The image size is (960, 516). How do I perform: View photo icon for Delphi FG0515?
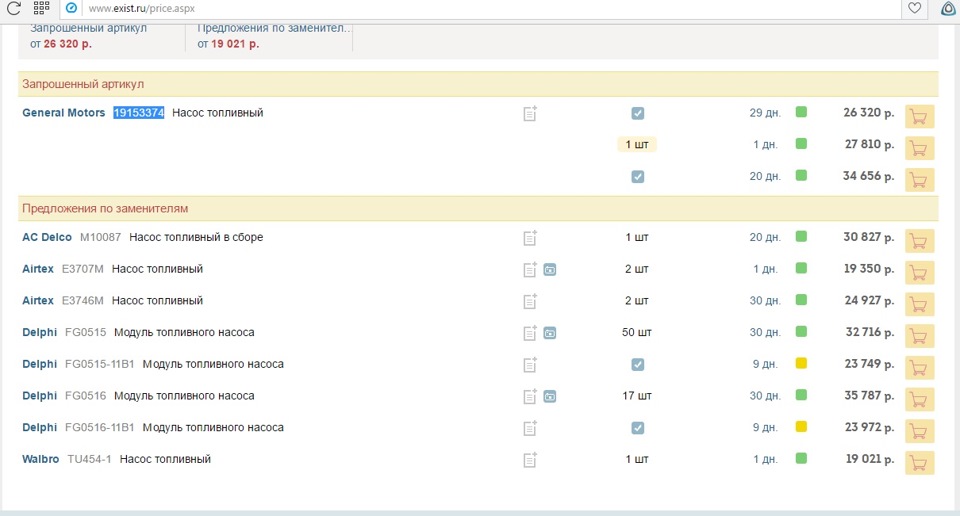tap(550, 333)
